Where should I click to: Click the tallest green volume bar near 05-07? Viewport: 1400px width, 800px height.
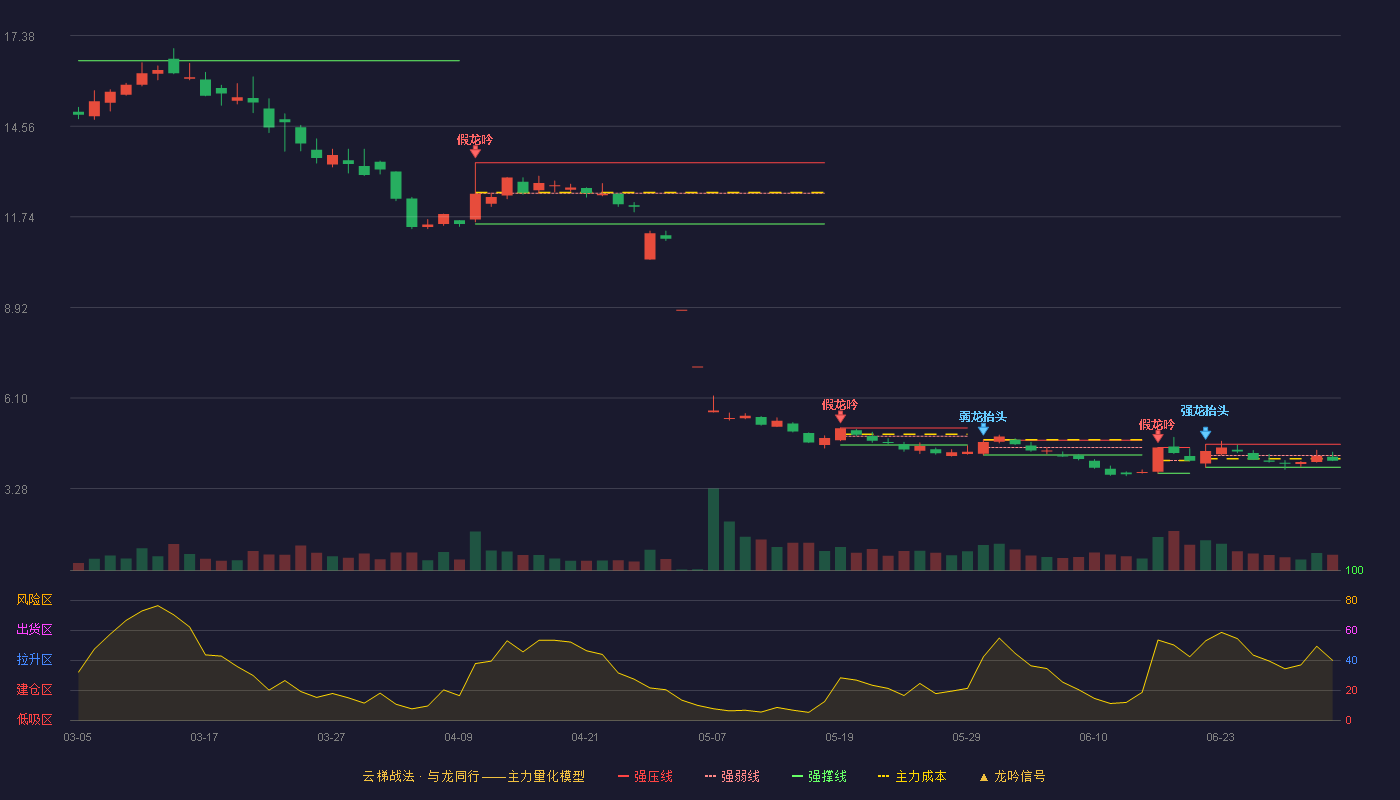pos(713,529)
